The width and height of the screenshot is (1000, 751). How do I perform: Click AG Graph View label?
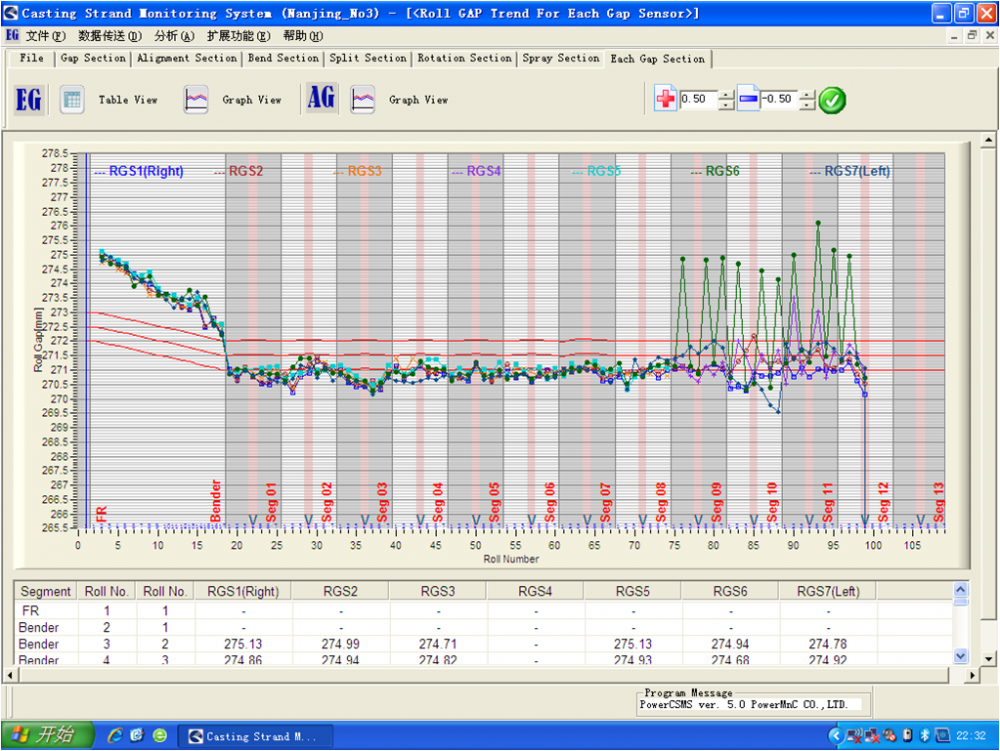click(418, 100)
